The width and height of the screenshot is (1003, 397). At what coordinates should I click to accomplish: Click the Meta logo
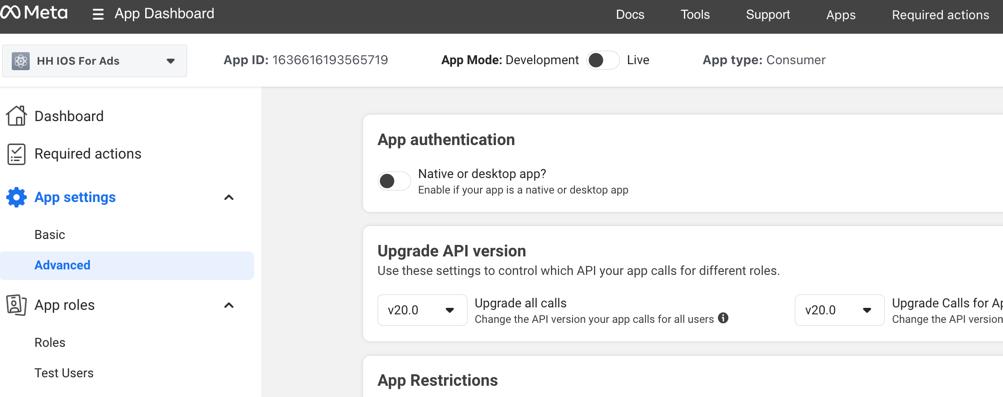coord(33,13)
